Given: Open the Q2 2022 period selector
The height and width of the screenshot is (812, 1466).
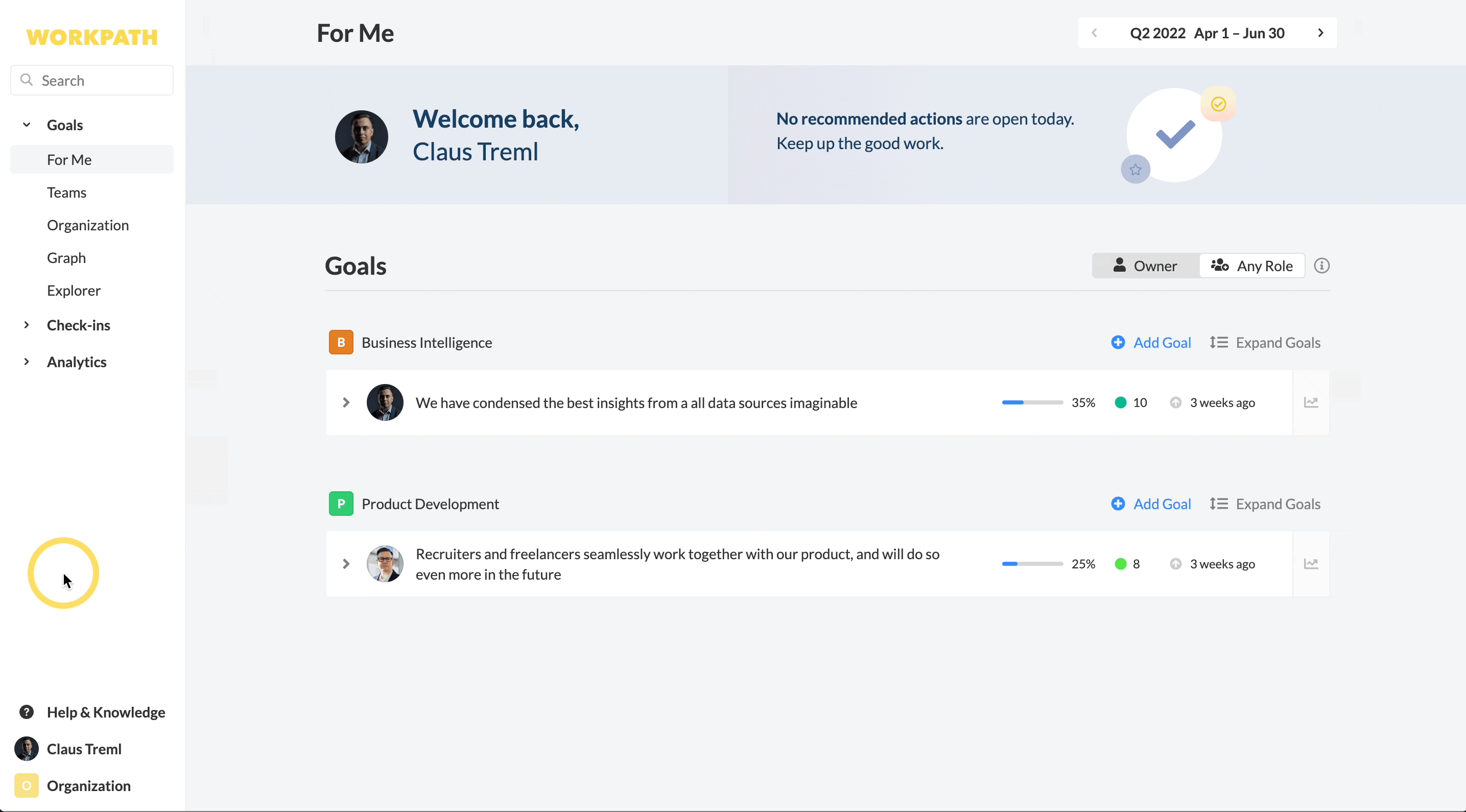Looking at the screenshot, I should [x=1207, y=33].
